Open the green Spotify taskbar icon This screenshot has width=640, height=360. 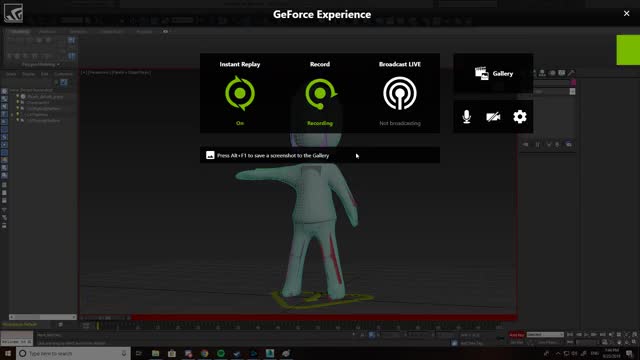coord(221,353)
